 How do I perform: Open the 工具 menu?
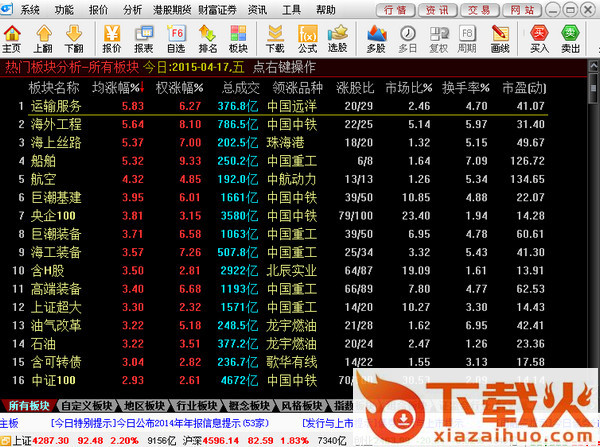(292, 10)
